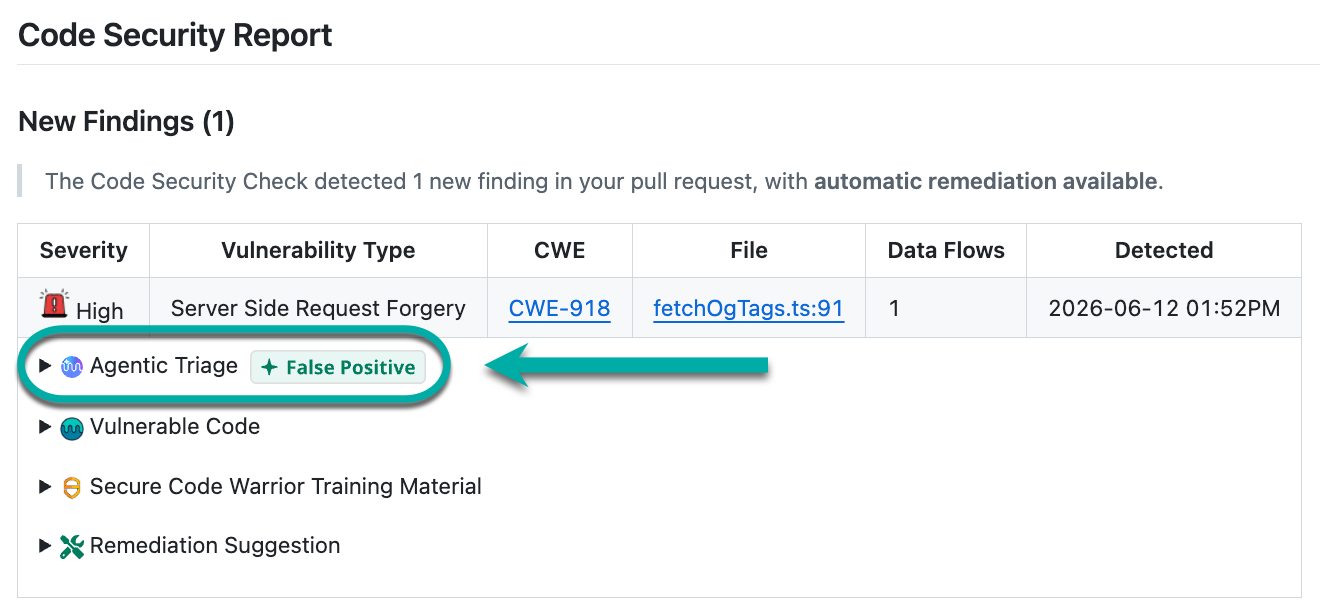This screenshot has height=614, width=1320.
Task: Click the Data Flows column header
Action: [946, 250]
